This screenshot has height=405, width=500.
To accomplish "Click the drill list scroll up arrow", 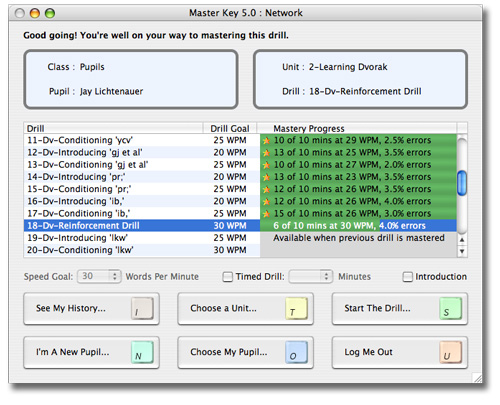I will pyautogui.click(x=462, y=240).
